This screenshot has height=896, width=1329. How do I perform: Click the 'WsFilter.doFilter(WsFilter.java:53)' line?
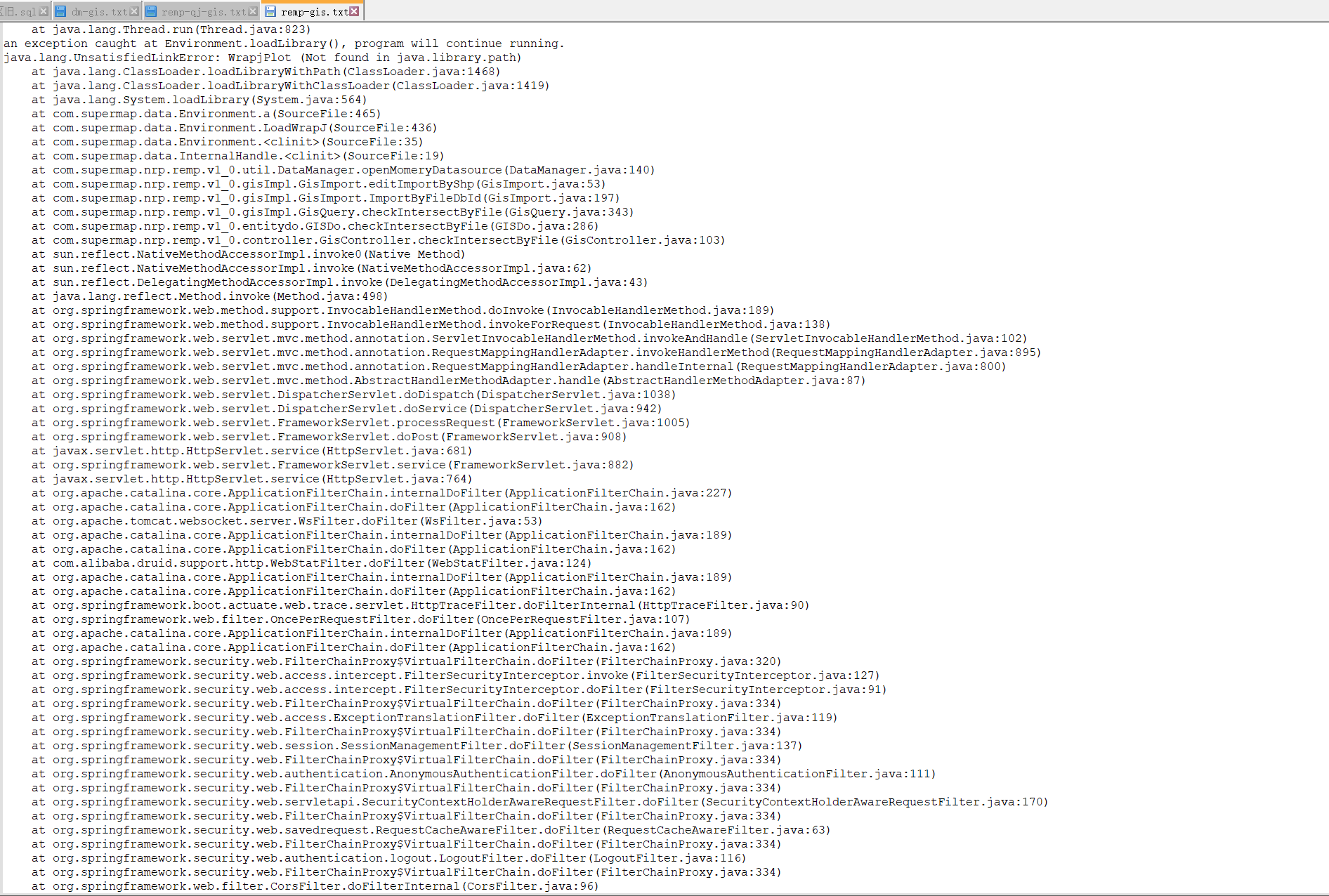point(287,521)
